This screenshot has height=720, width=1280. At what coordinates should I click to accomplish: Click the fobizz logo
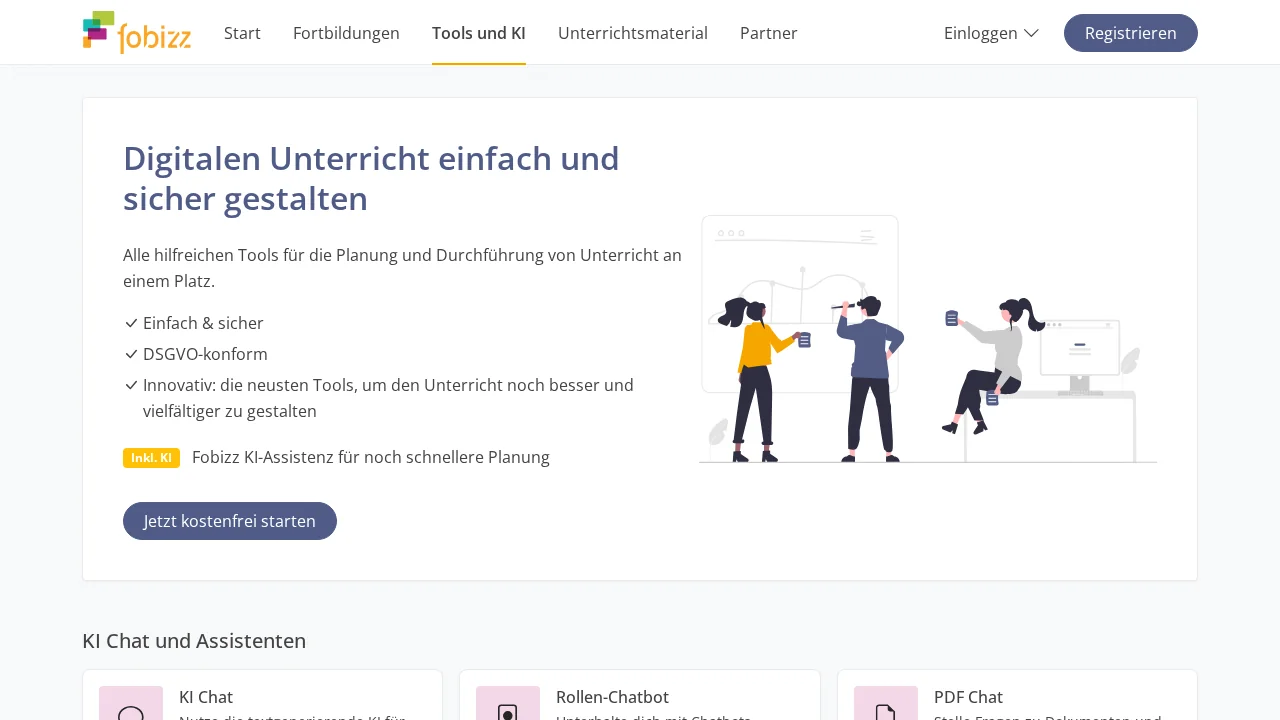(x=137, y=32)
